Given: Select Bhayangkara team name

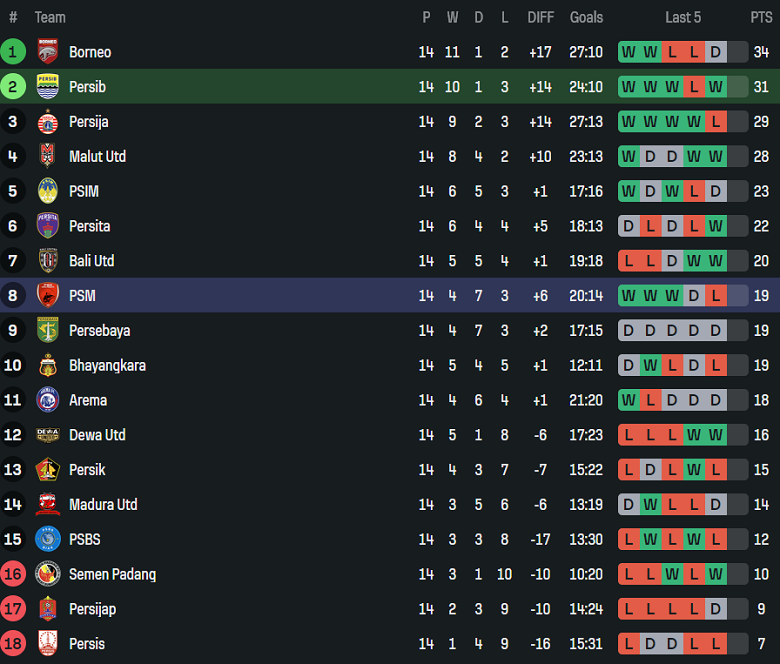Looking at the screenshot, I should (107, 366).
